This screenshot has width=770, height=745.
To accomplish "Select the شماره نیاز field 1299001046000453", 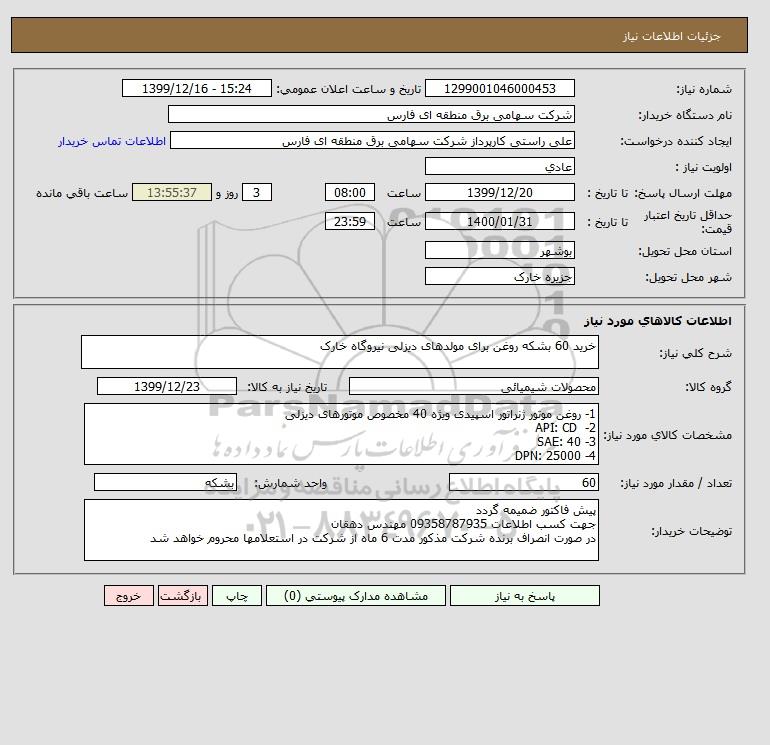I will click(x=499, y=88).
